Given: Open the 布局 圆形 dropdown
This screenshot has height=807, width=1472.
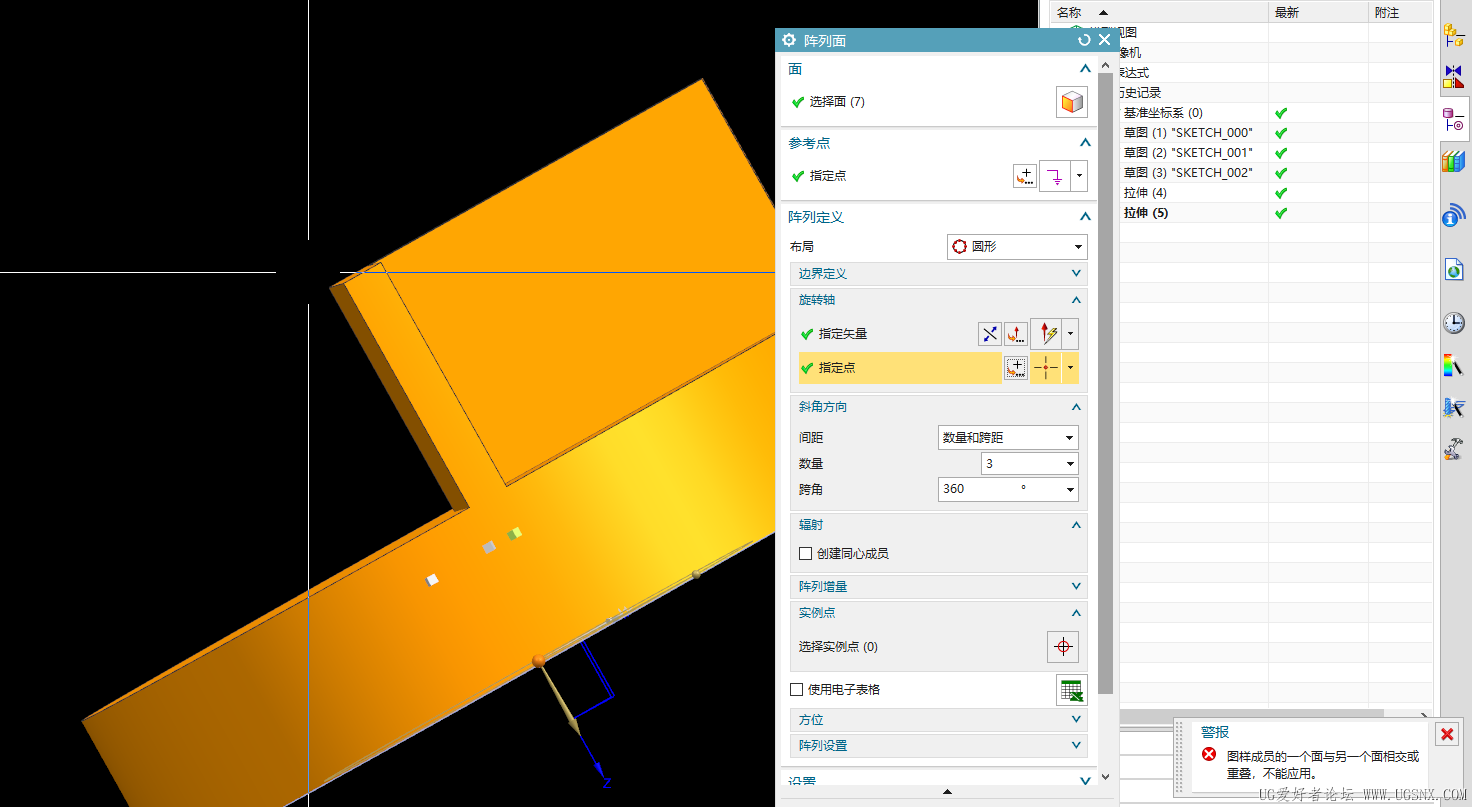Looking at the screenshot, I should pyautogui.click(x=1017, y=246).
